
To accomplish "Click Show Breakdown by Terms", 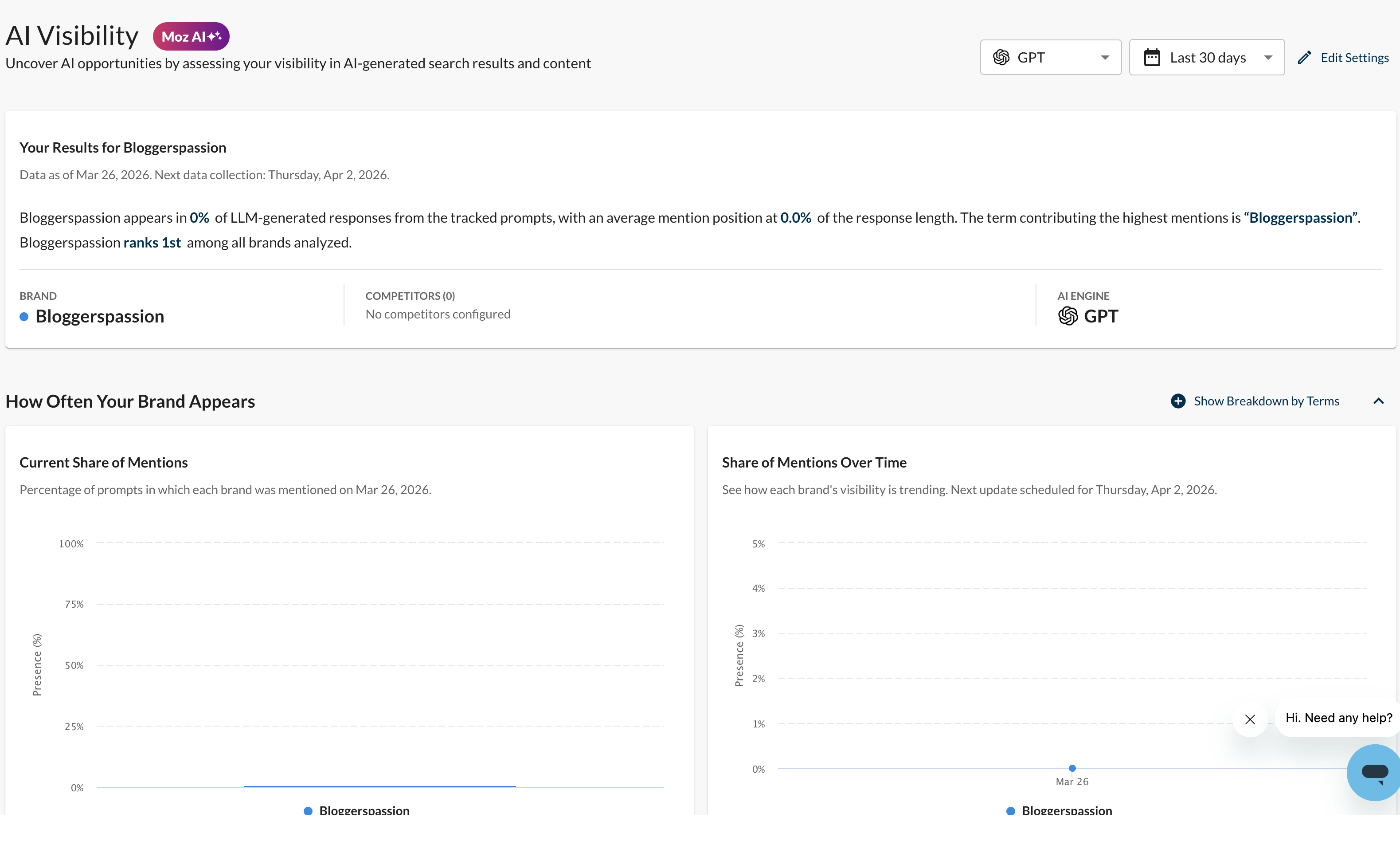I will point(1267,401).
